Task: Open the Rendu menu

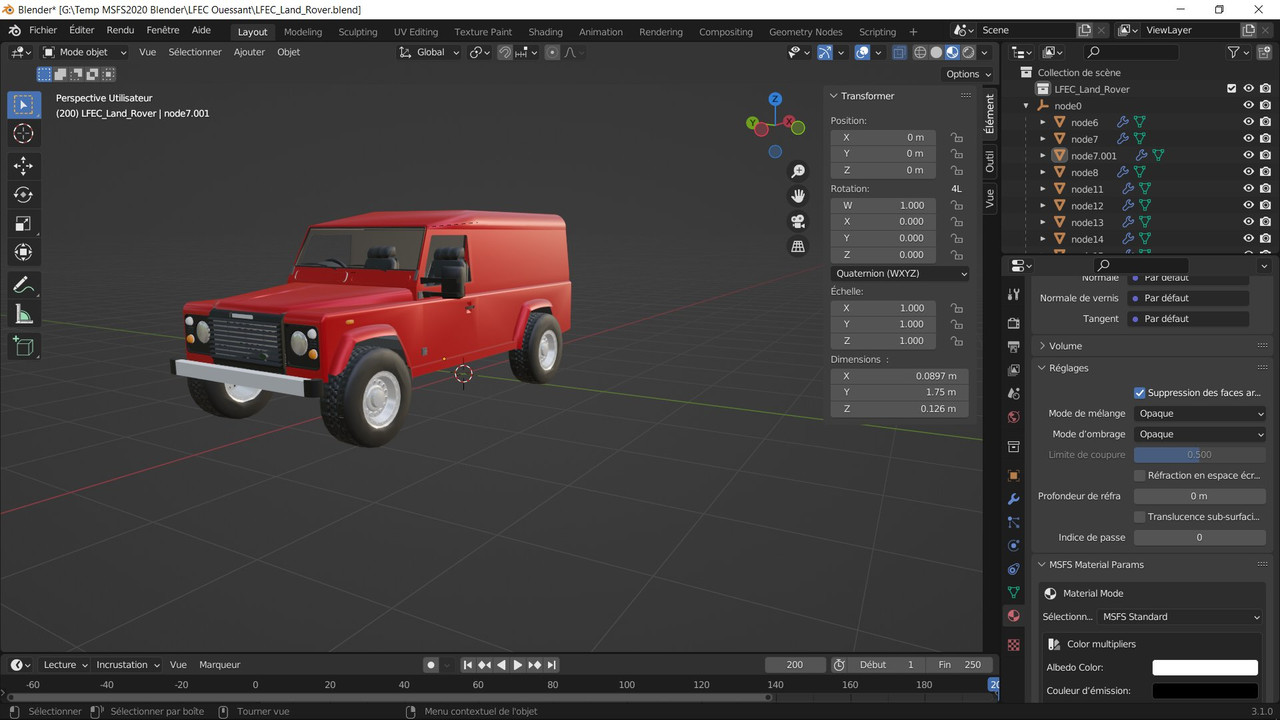Action: tap(120, 30)
